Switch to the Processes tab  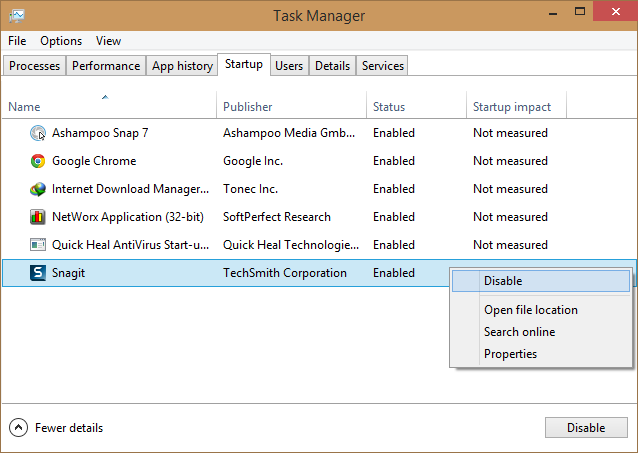pos(34,66)
